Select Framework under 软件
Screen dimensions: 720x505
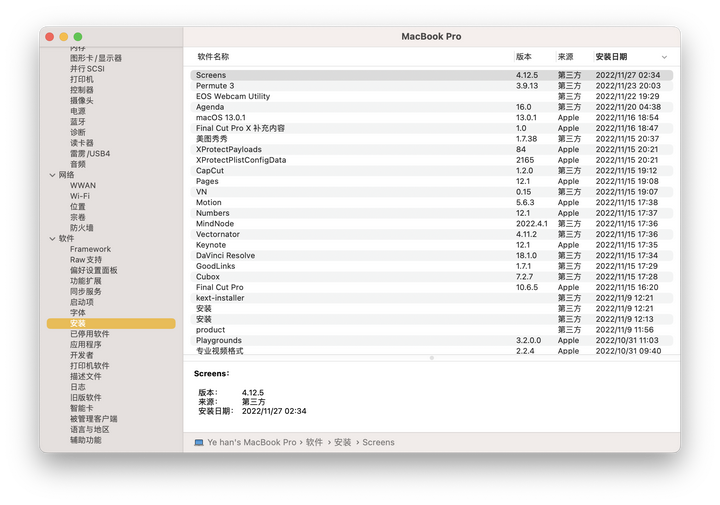tap(90, 249)
